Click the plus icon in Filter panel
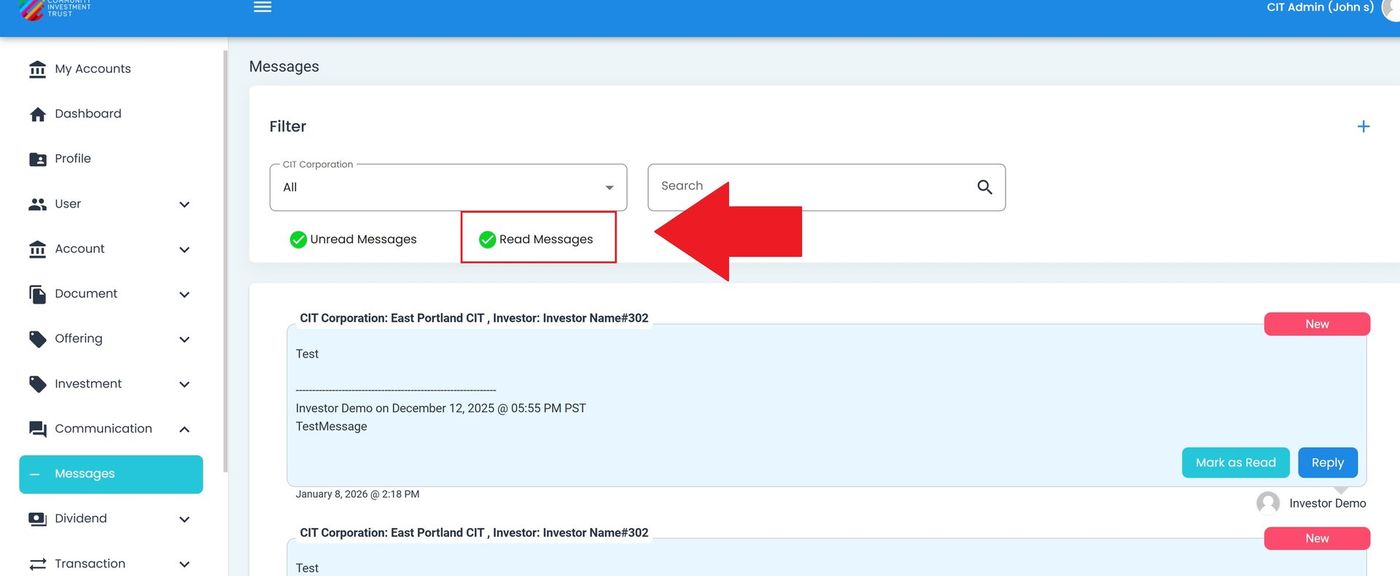Screen dimensions: 1400x576 (1363, 126)
